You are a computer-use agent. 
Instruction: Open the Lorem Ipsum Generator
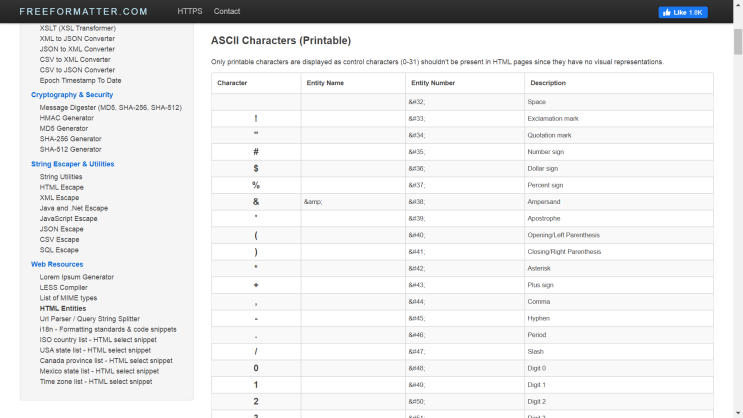click(x=77, y=276)
